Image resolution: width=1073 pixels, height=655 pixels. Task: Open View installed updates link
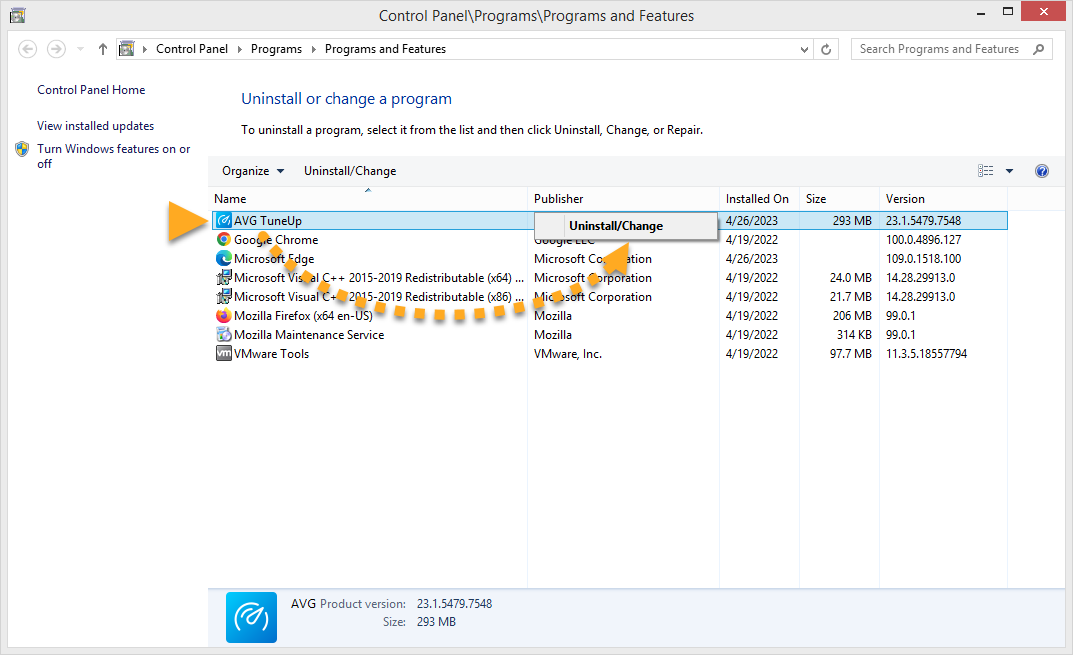coord(95,126)
